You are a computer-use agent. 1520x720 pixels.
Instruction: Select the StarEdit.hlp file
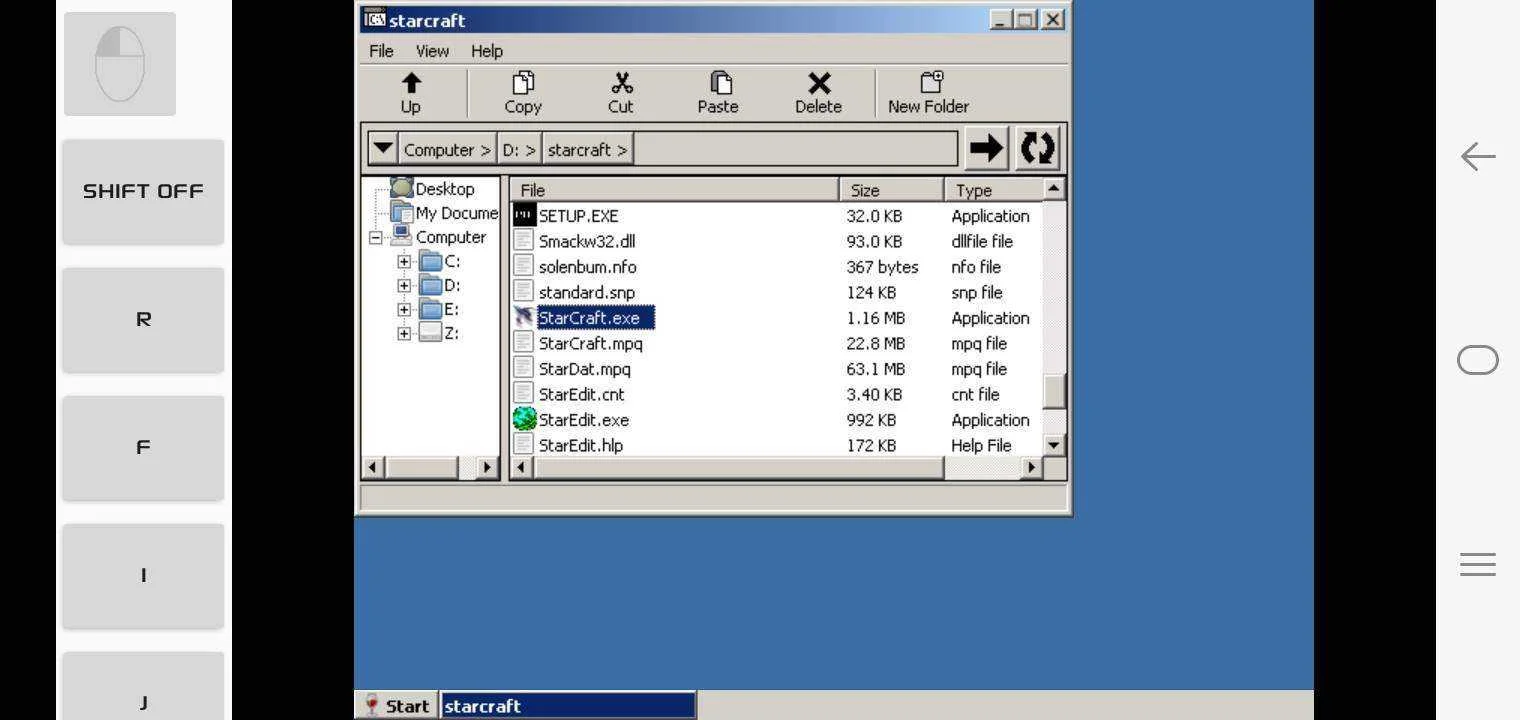pos(580,445)
